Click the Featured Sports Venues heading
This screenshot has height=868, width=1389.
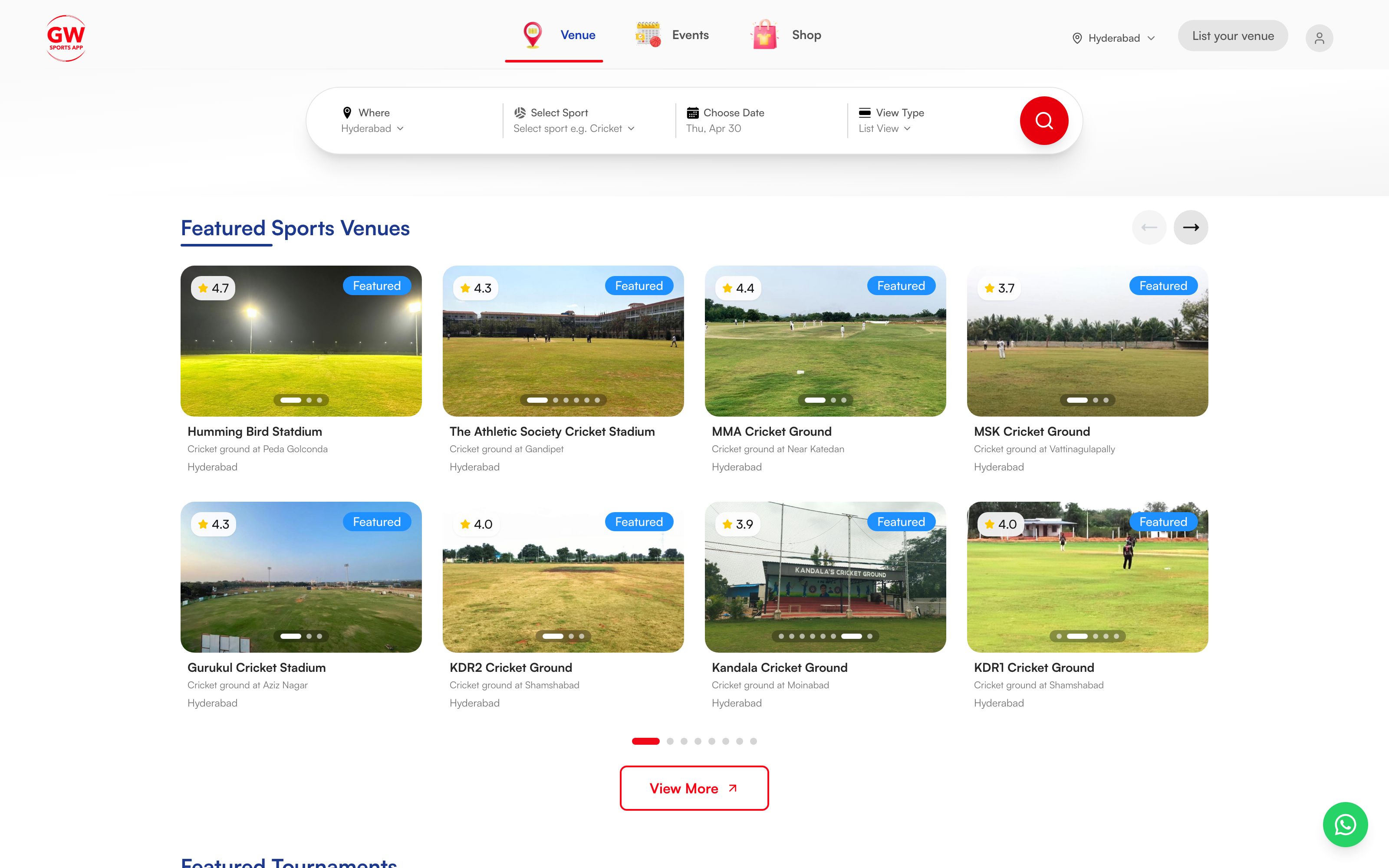pyautogui.click(x=295, y=228)
